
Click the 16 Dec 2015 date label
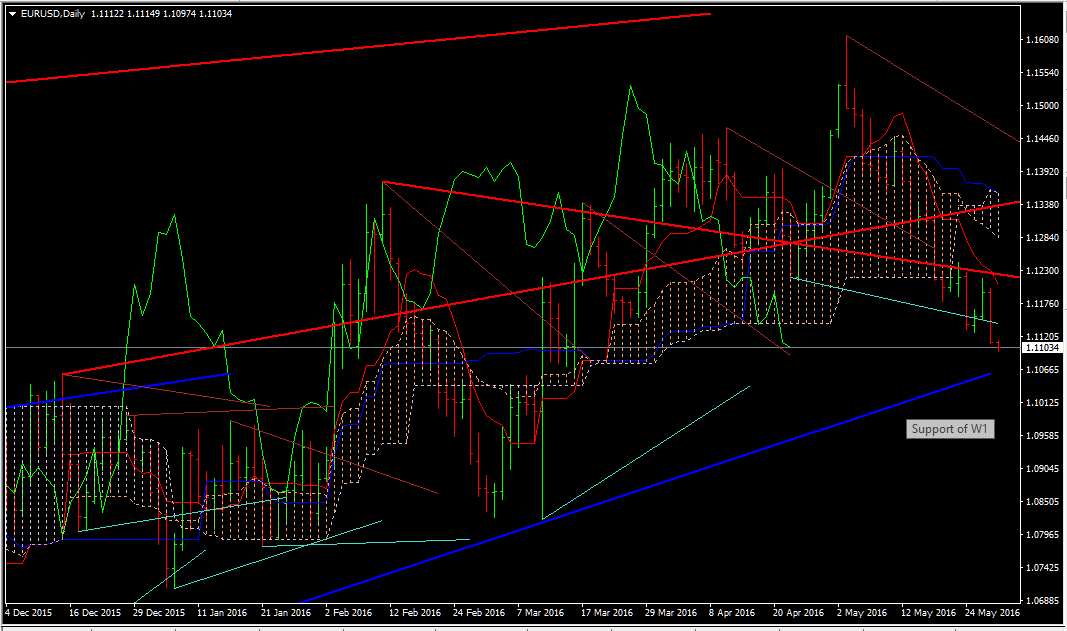click(x=95, y=613)
